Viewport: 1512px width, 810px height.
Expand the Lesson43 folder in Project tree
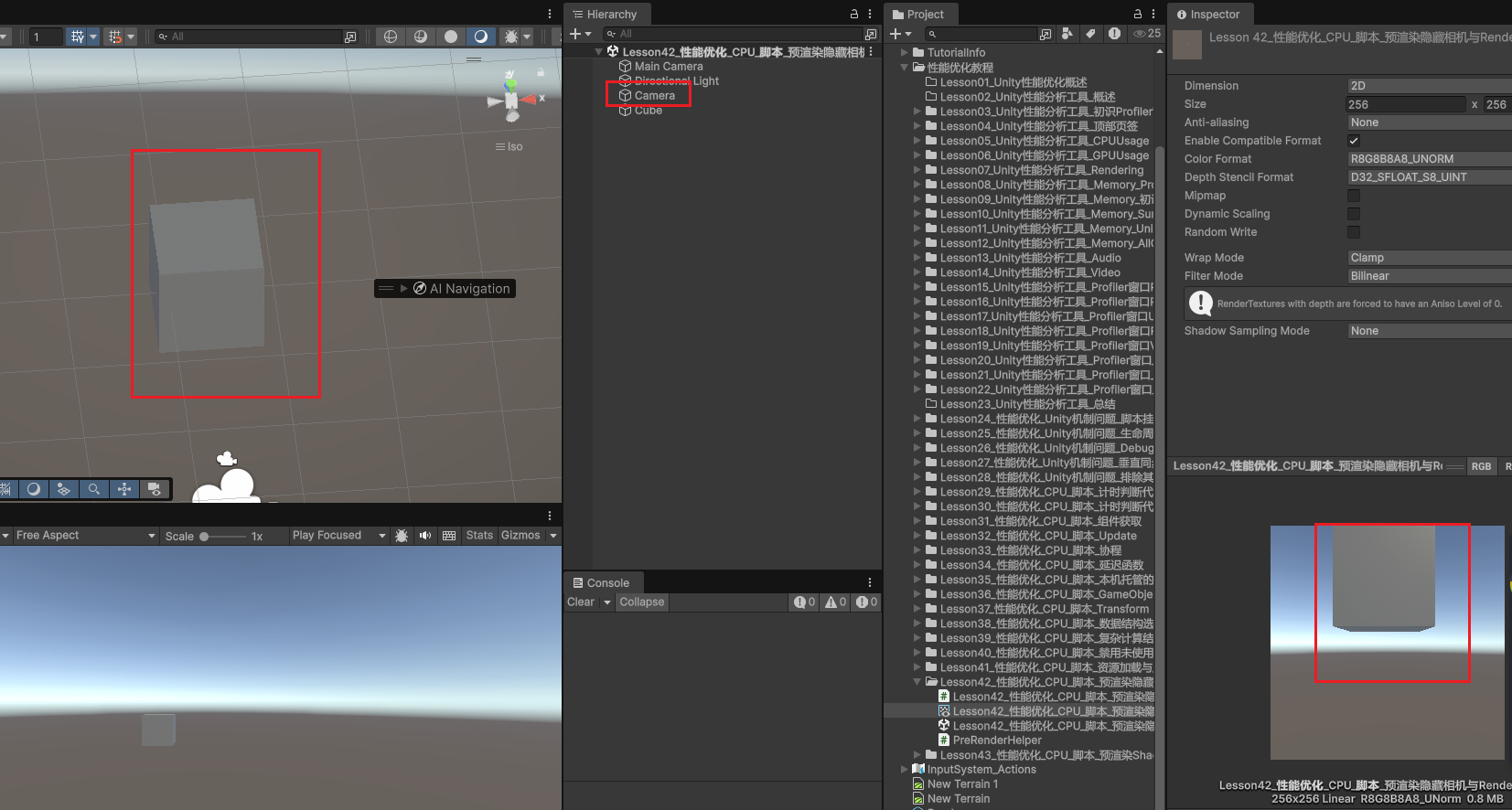tap(917, 755)
